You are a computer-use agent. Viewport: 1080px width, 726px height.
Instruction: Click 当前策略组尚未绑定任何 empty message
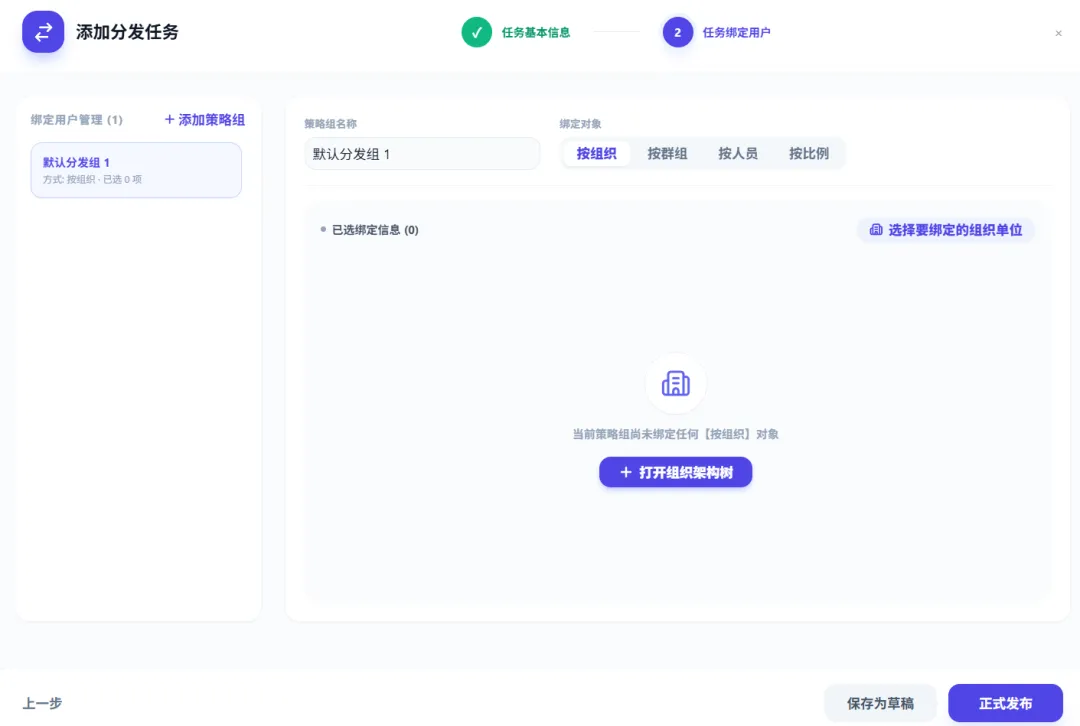tap(675, 434)
